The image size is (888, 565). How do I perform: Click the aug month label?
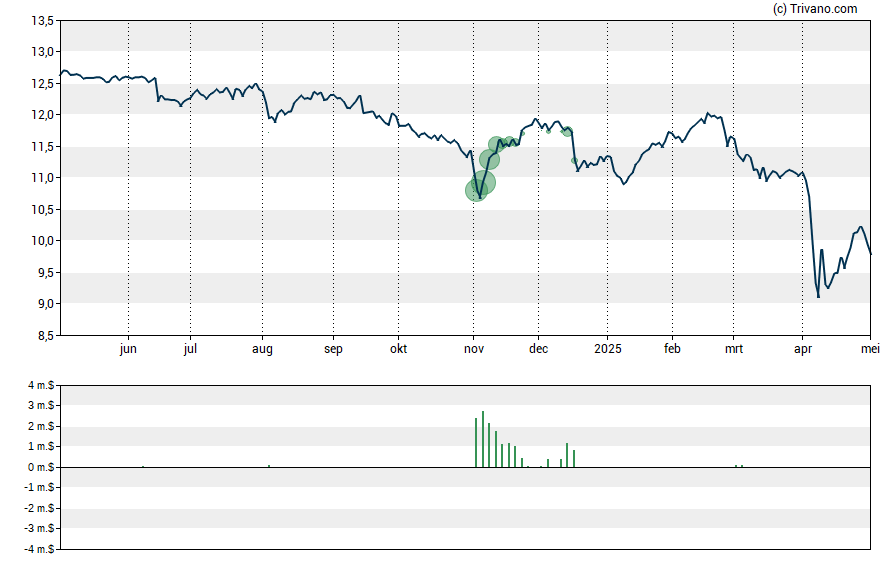click(262, 349)
